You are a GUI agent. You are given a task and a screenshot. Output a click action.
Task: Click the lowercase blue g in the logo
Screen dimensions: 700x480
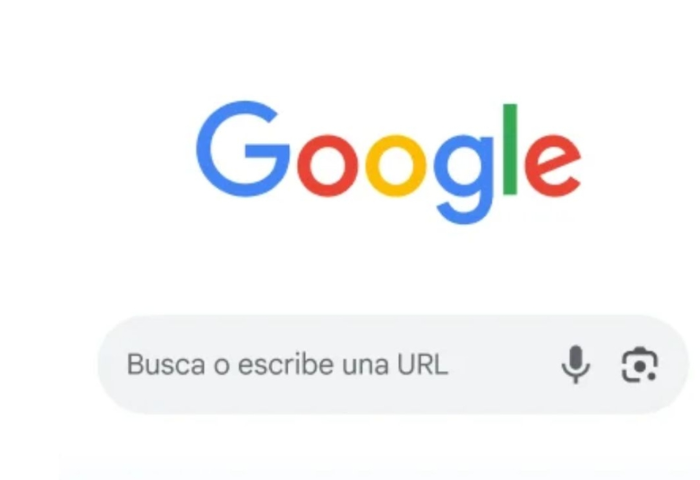[464, 179]
